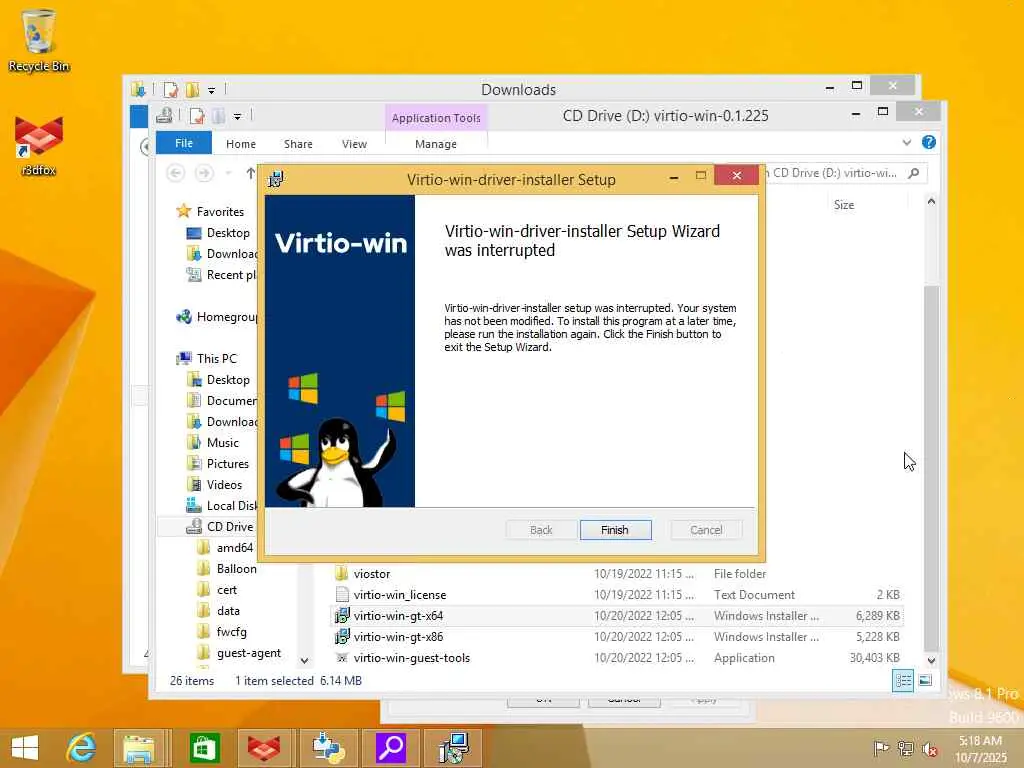Select This PC in navigation tree

click(x=206, y=359)
